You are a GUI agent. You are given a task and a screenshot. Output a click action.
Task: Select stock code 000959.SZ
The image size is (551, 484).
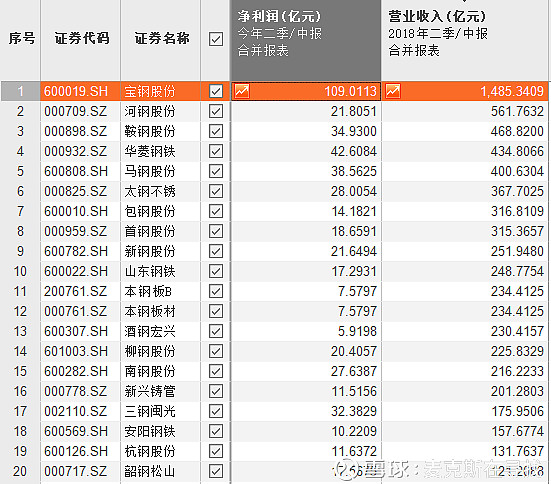76,231
